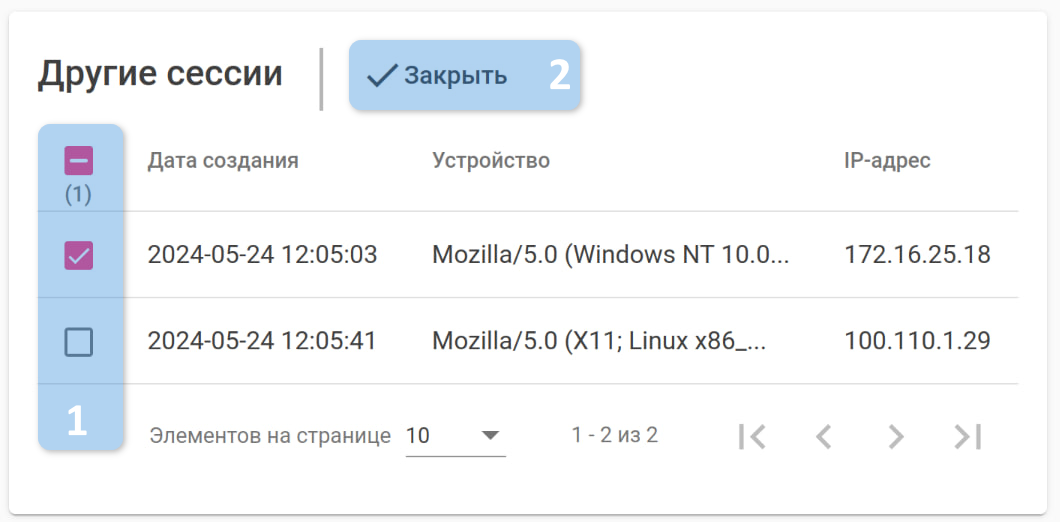Sort by the Устройство column header
This screenshot has width=1060, height=522.
[x=491, y=160]
